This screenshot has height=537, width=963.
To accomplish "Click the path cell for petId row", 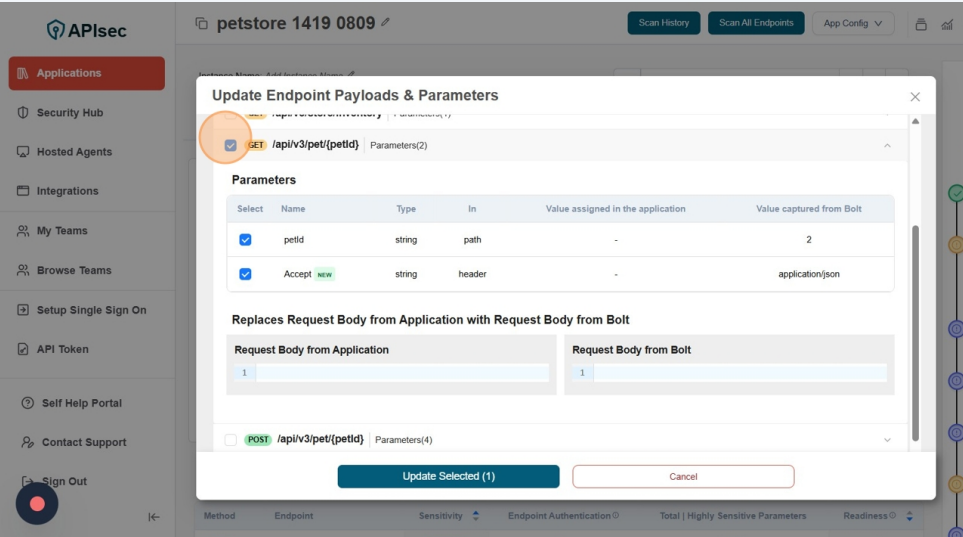I will (x=472, y=240).
